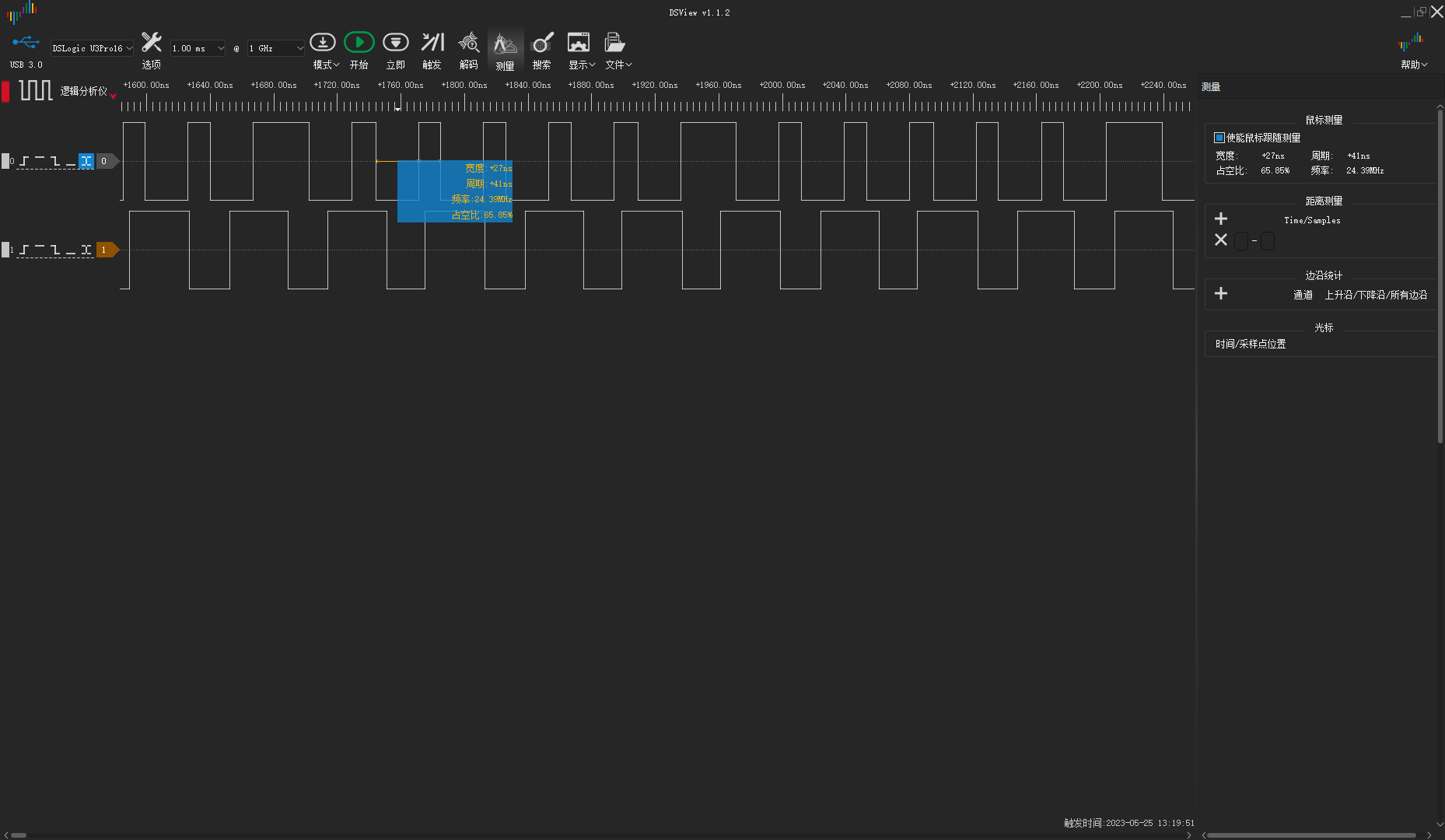Set channel 0 rising-edge trigger
The image size is (1445, 840).
click(24, 161)
